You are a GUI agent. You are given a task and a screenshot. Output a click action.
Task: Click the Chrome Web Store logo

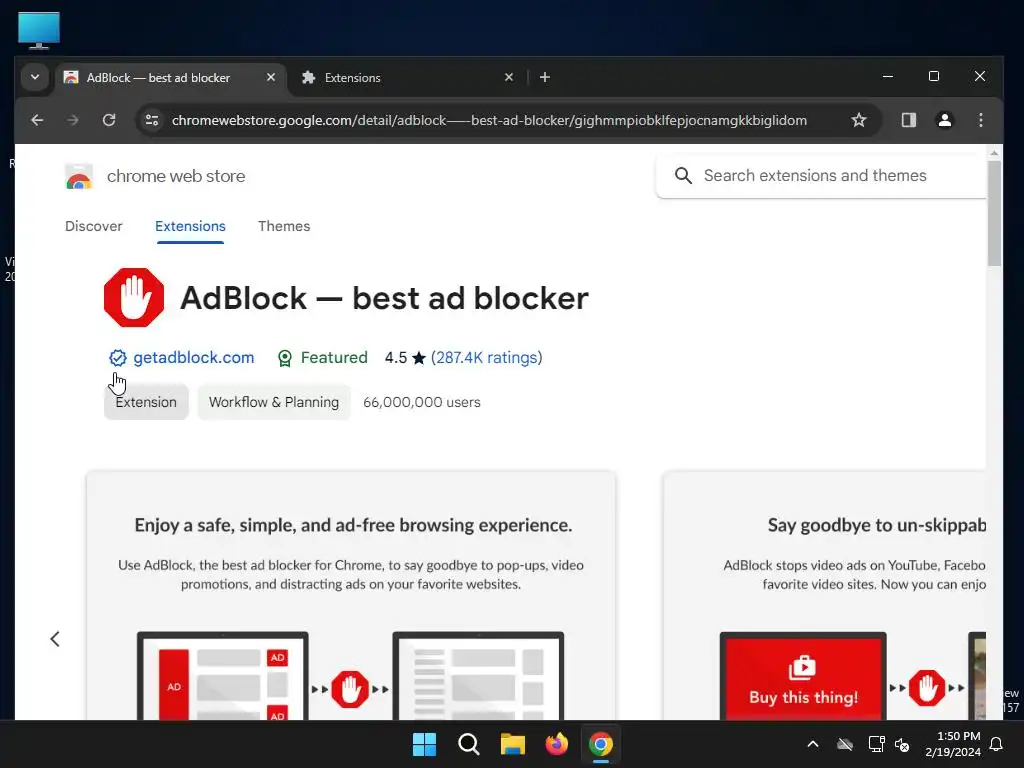pyautogui.click(x=79, y=176)
